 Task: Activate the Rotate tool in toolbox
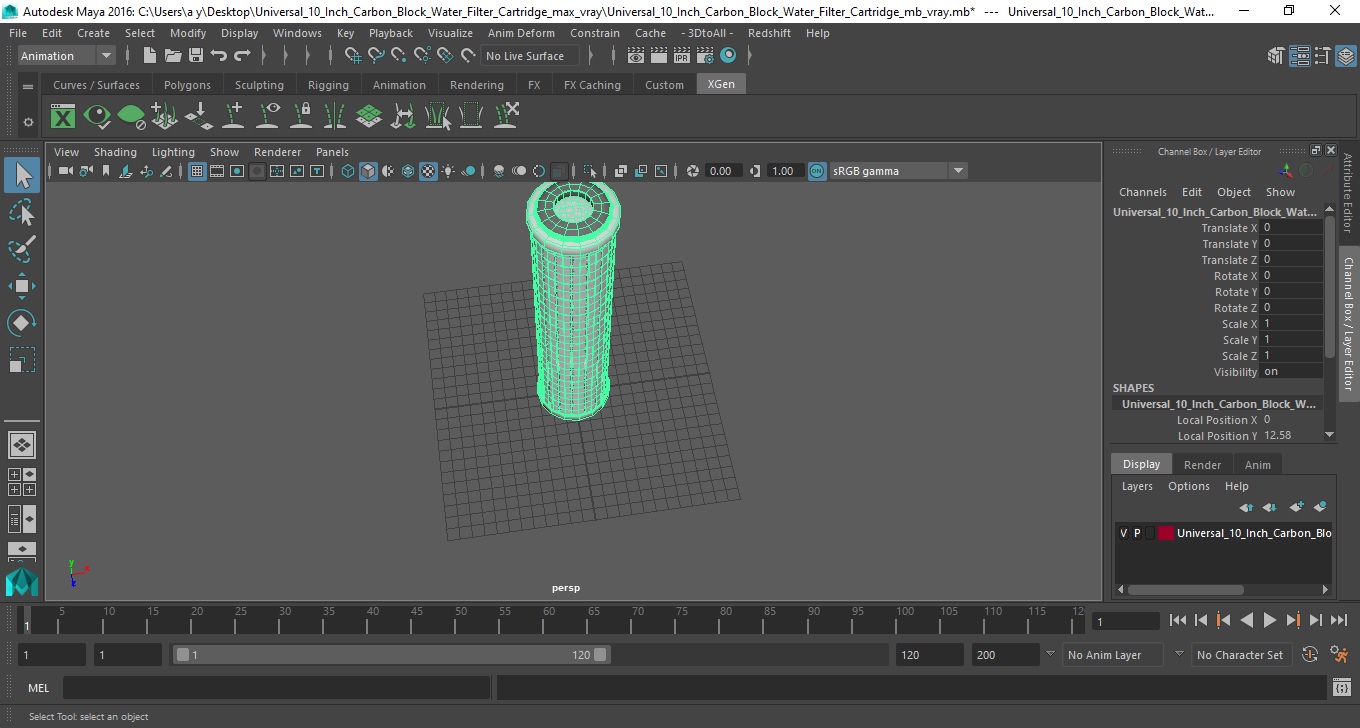coord(22,323)
